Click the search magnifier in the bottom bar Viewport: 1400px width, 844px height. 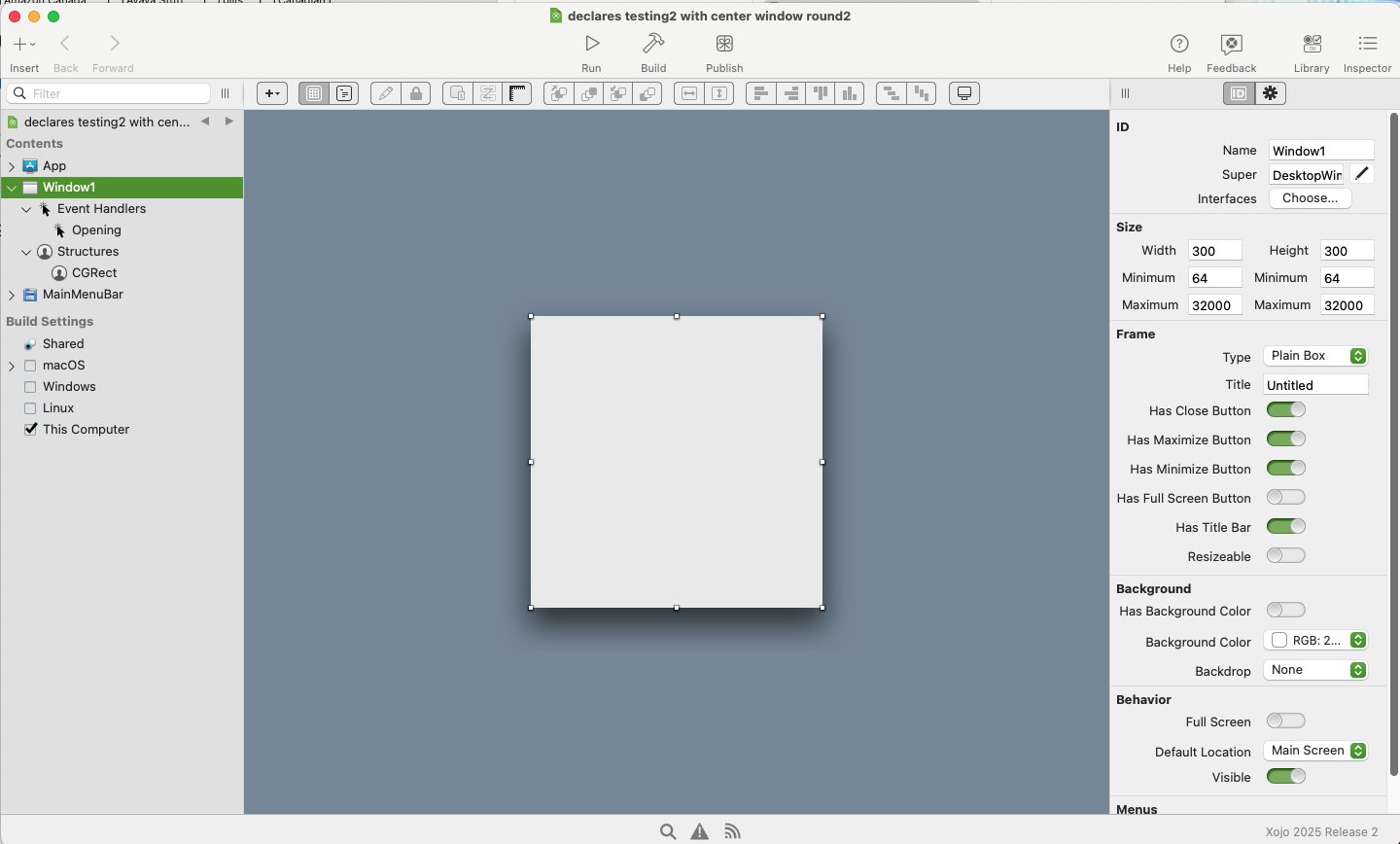pyautogui.click(x=668, y=831)
